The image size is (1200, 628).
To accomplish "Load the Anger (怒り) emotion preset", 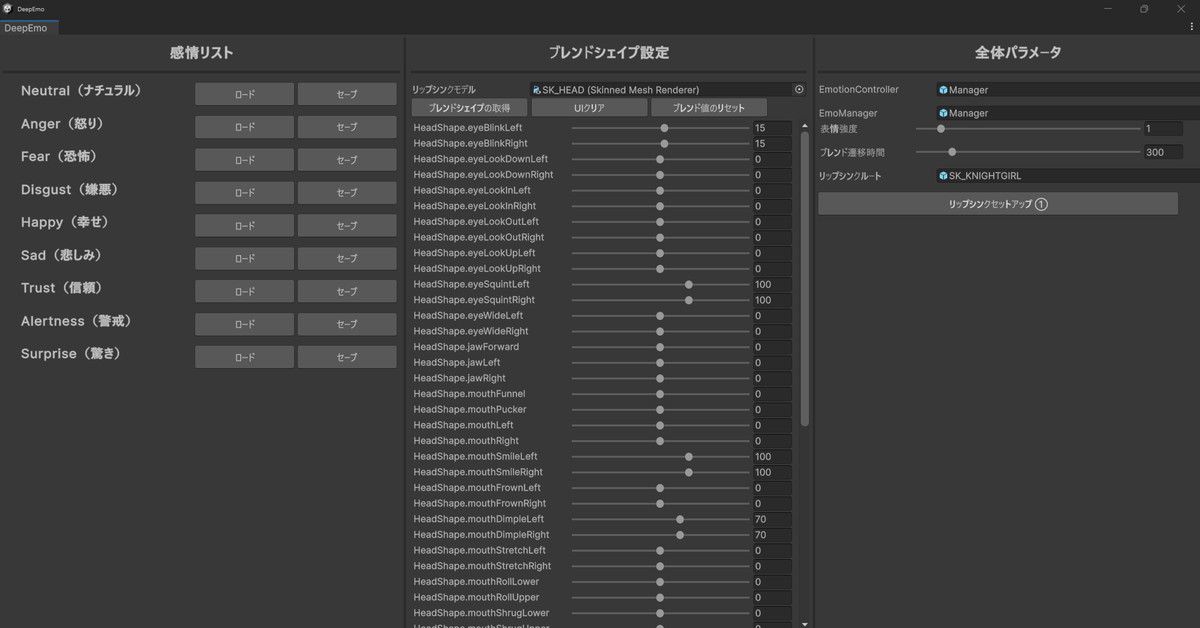I will [244, 127].
